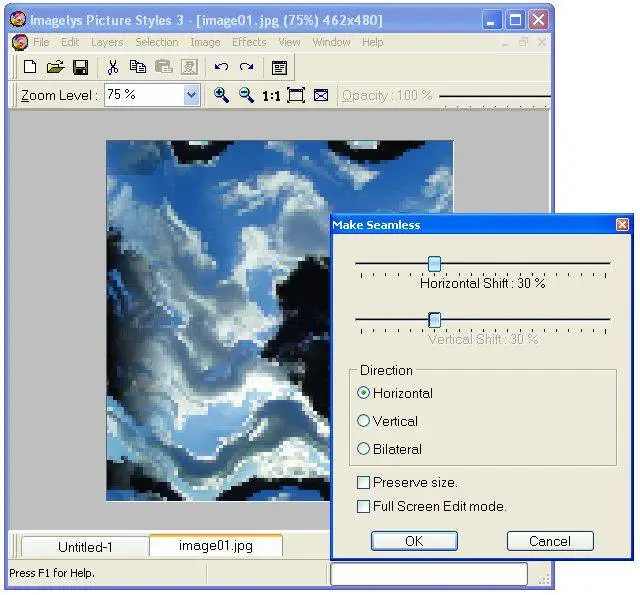The width and height of the screenshot is (640, 595).
Task: Click the Open folder icon
Action: click(56, 67)
